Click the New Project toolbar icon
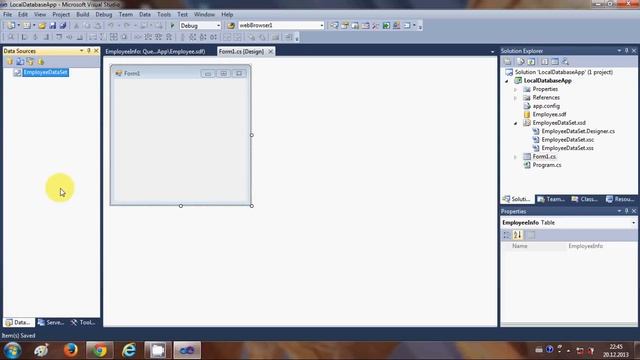 point(11,26)
